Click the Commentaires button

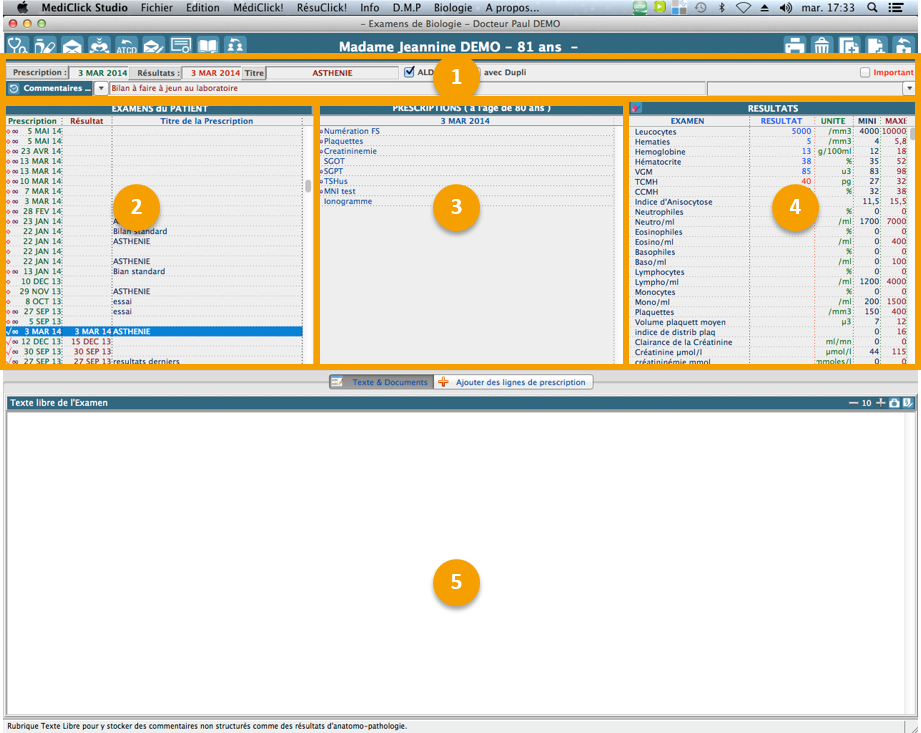[50, 88]
